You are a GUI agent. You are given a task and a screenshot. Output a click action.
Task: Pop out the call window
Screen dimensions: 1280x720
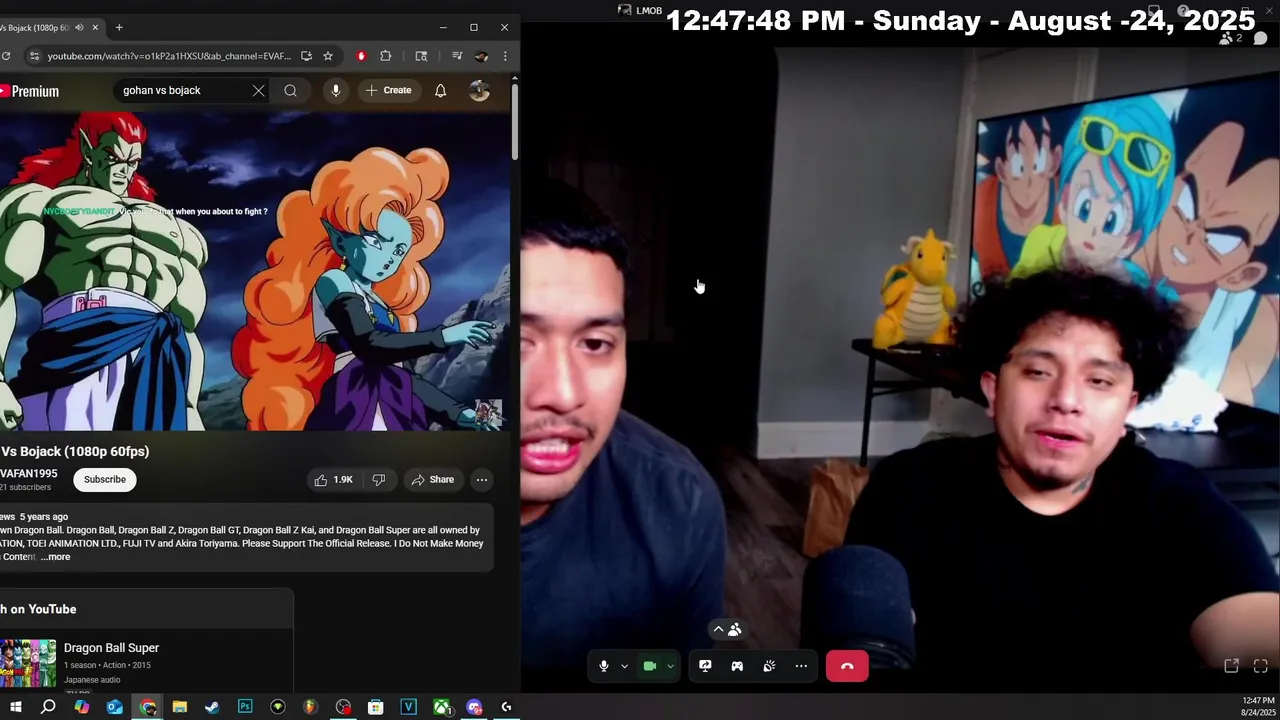(x=1232, y=666)
